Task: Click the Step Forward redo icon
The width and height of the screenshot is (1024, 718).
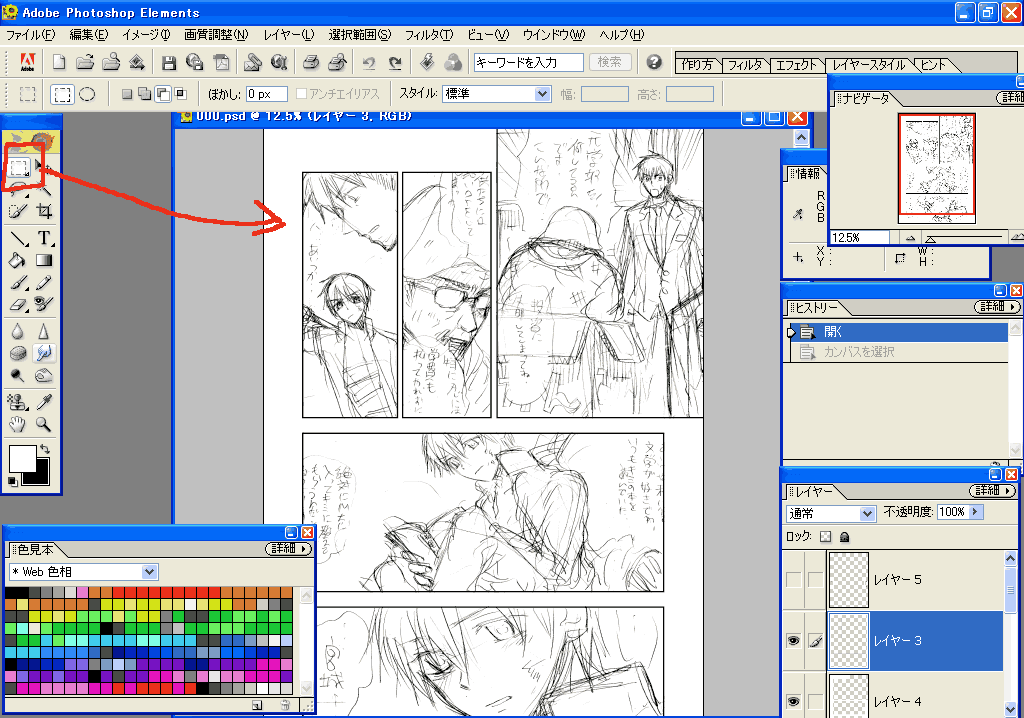Action: [x=395, y=62]
